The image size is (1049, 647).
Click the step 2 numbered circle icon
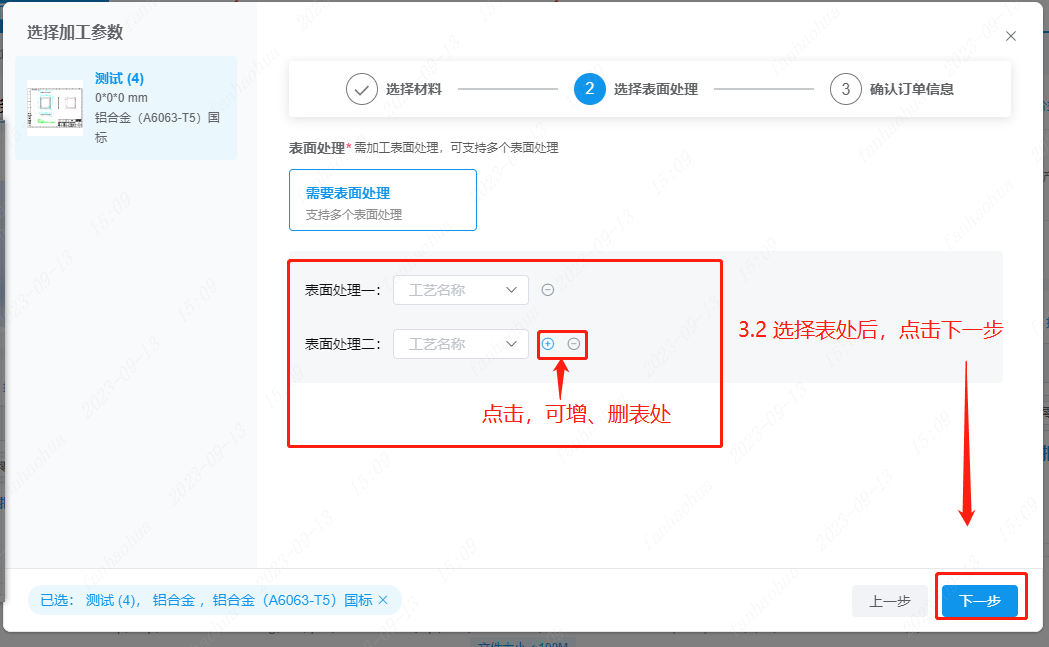click(590, 89)
